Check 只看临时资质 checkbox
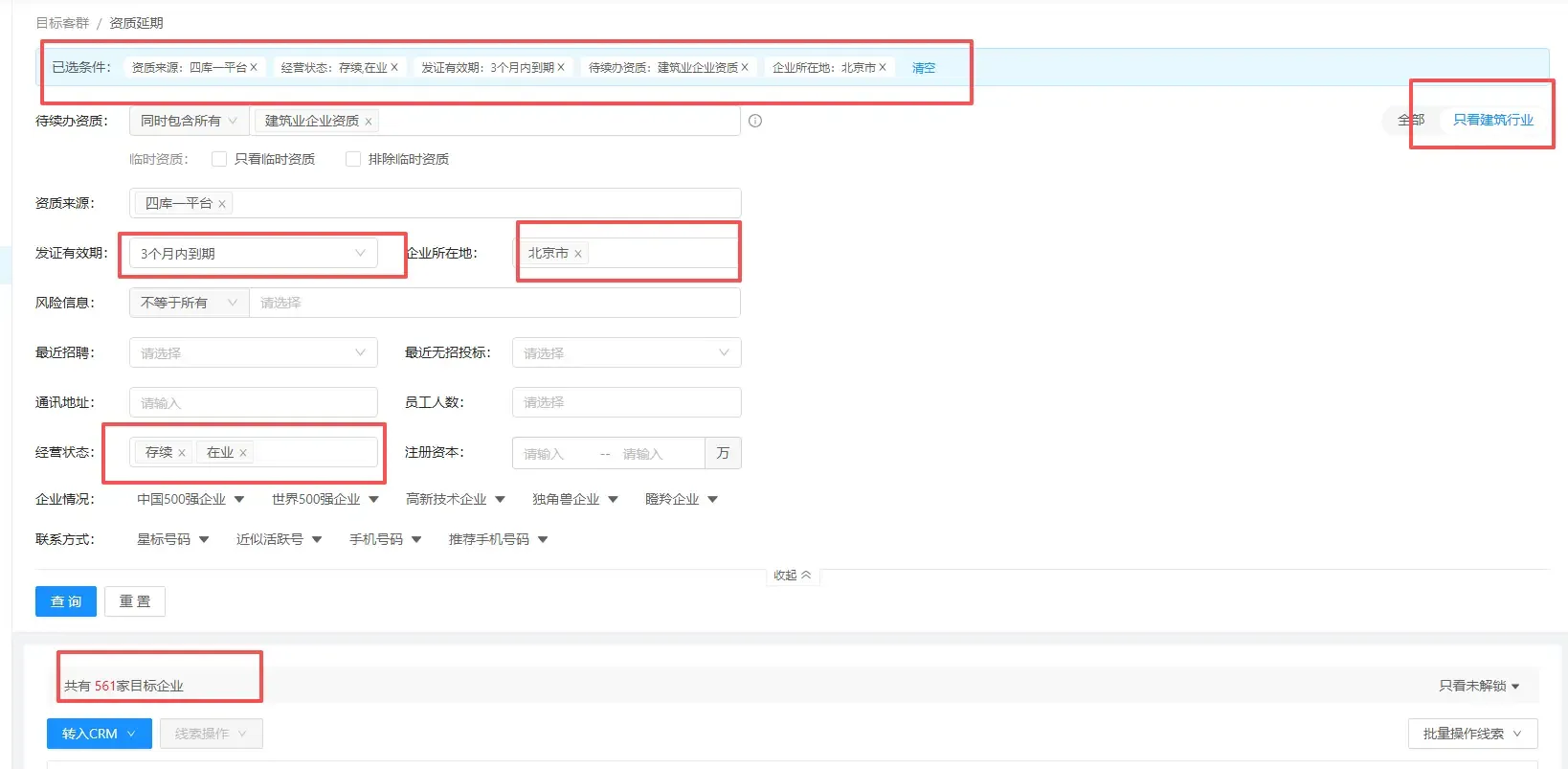This screenshot has height=769, width=1568. point(219,159)
